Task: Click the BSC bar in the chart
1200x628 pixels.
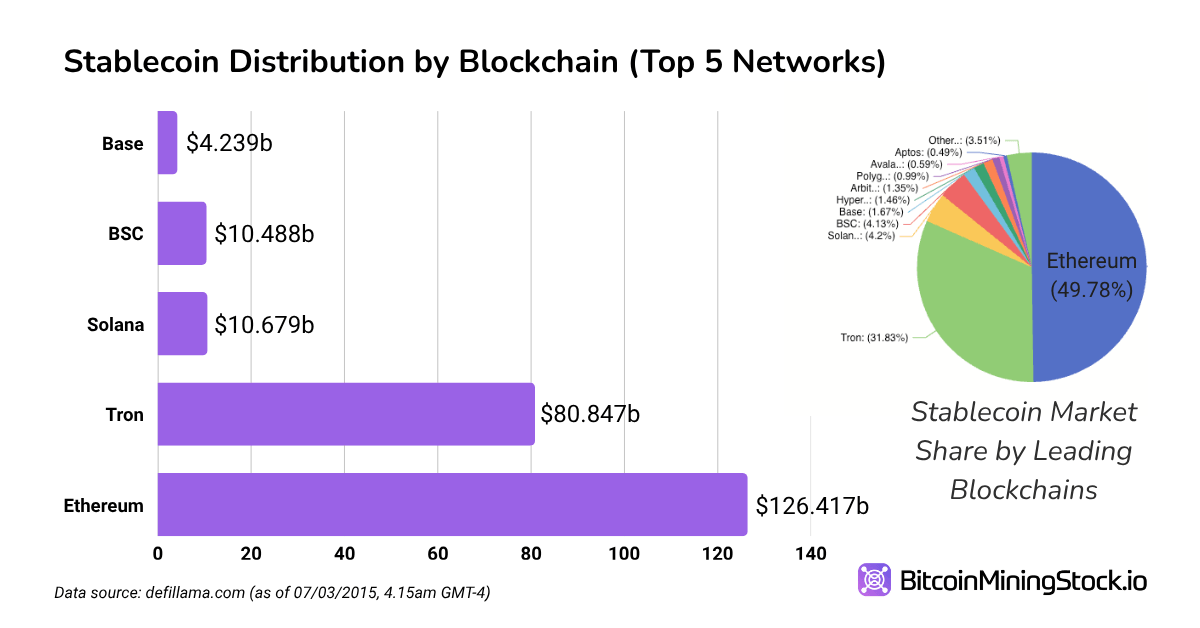Action: (182, 234)
